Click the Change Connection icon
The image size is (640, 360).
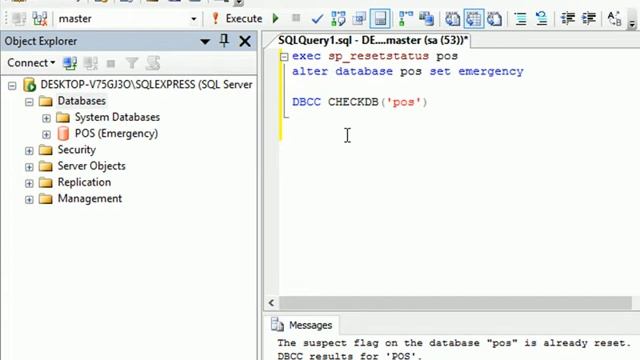tap(40, 19)
